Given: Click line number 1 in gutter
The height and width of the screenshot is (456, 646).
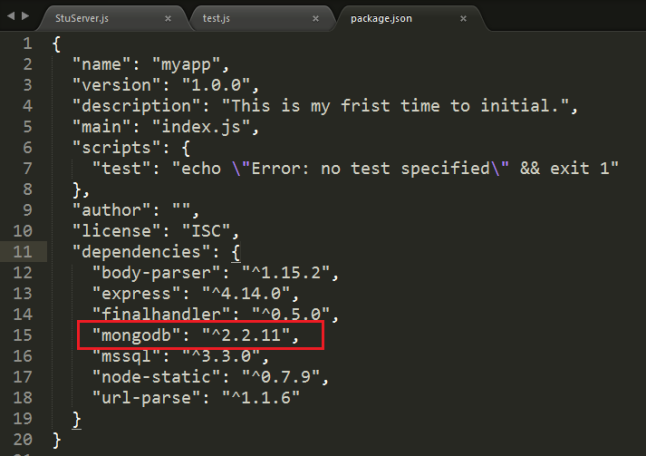Looking at the screenshot, I should (28, 43).
